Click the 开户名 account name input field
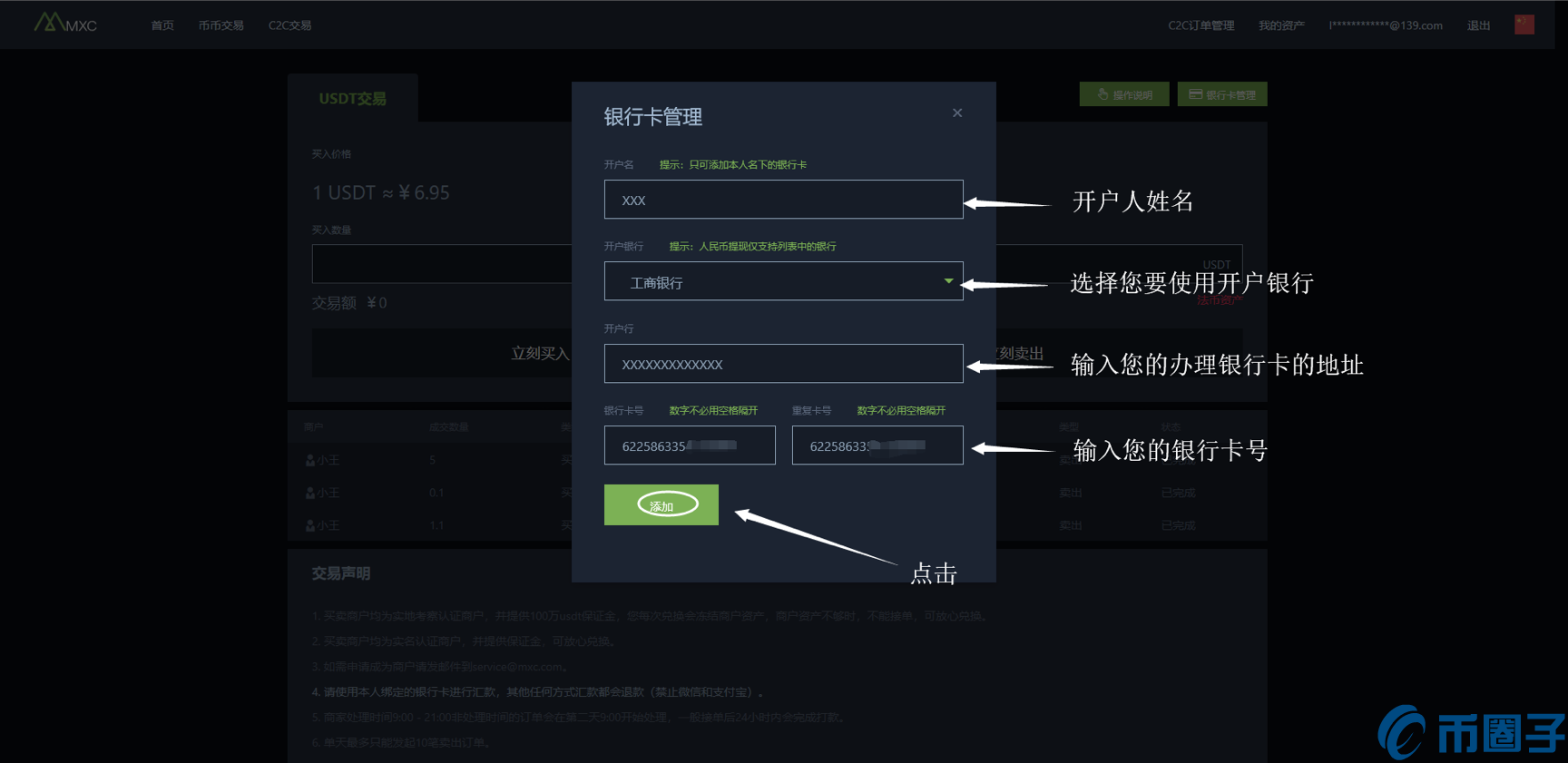The image size is (1568, 763). [782, 200]
